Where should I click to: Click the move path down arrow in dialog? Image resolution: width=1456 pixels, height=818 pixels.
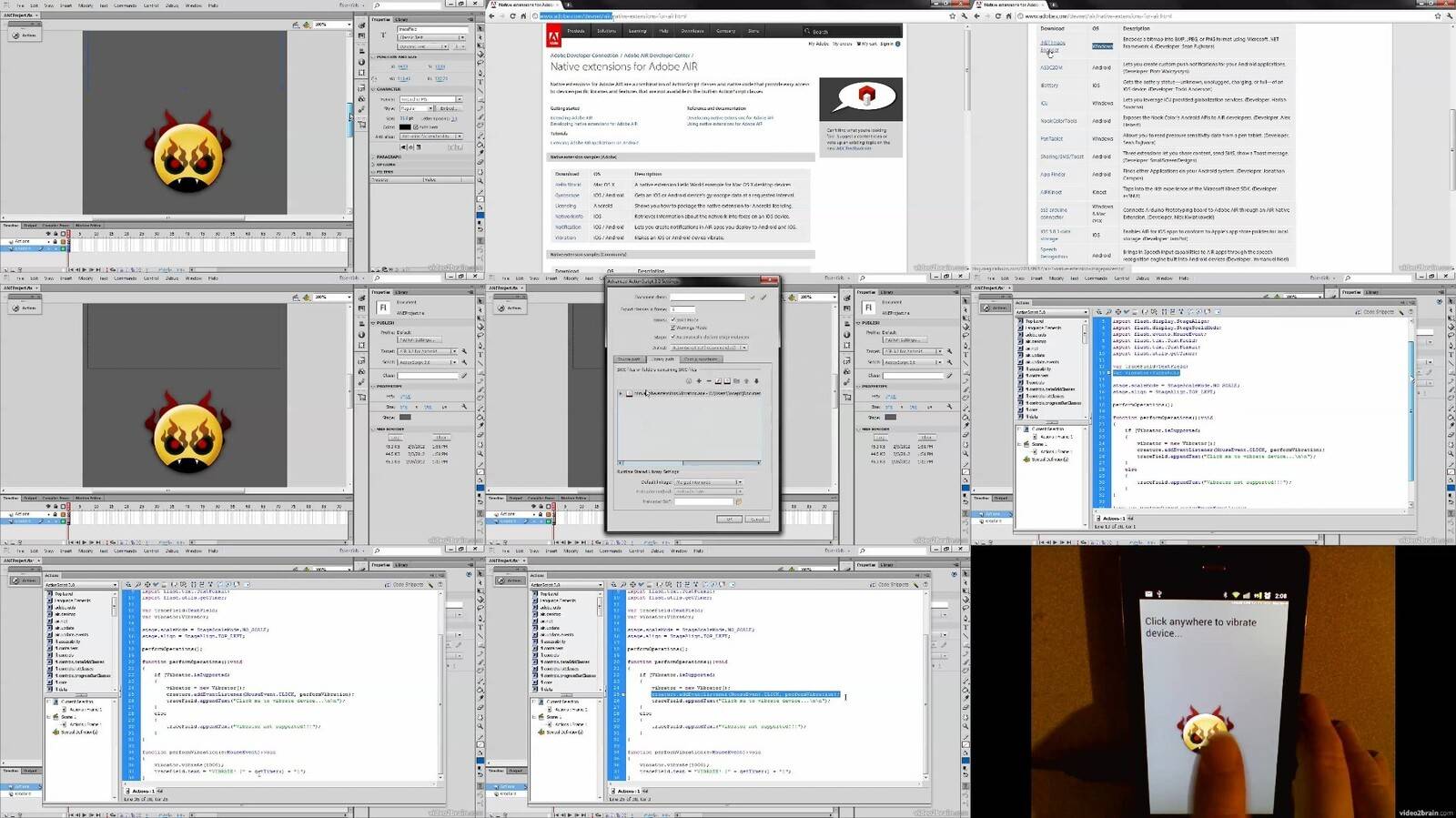tap(756, 381)
